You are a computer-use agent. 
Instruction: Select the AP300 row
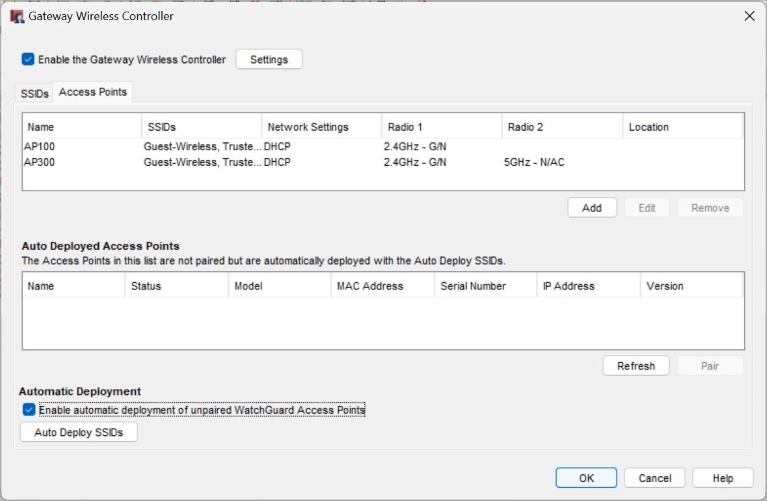[383, 162]
